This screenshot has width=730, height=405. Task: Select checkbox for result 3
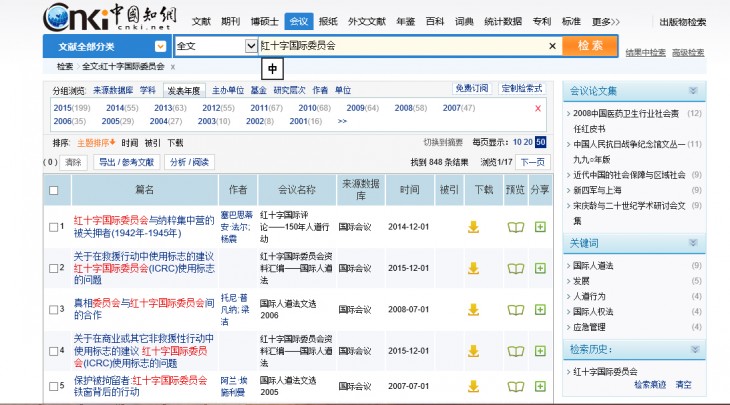click(54, 309)
